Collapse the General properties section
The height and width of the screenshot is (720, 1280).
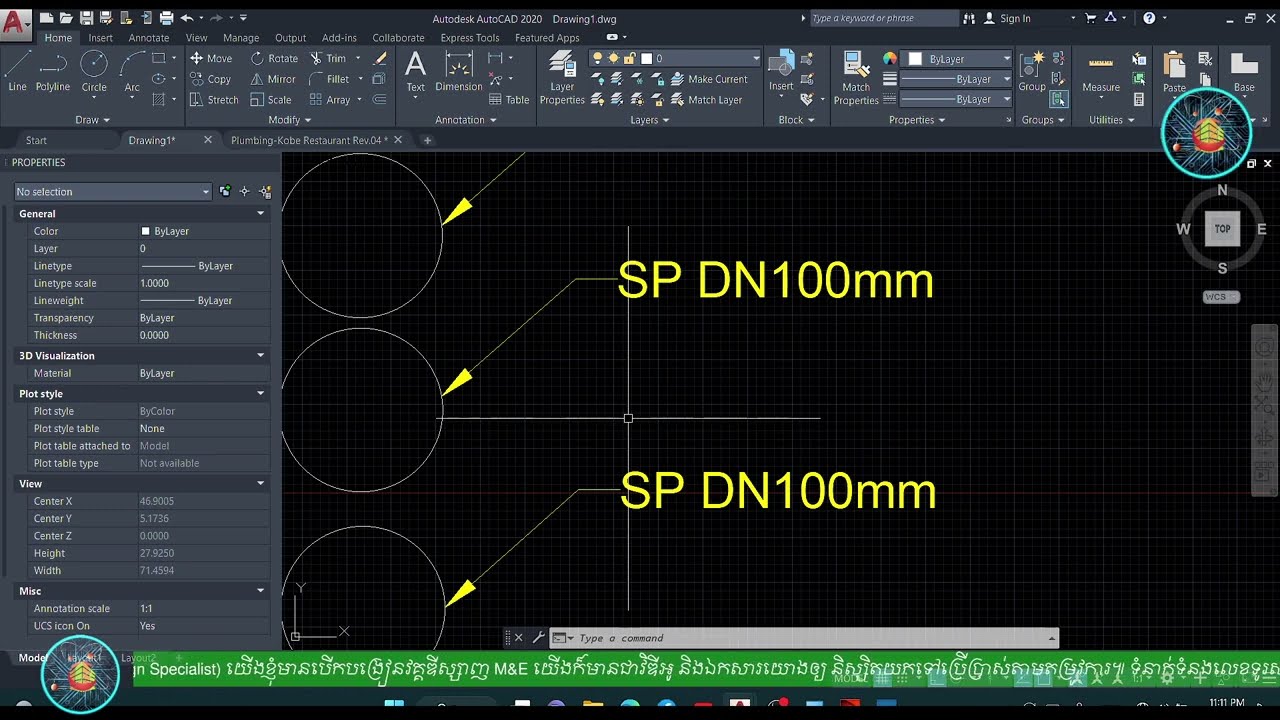pos(260,214)
